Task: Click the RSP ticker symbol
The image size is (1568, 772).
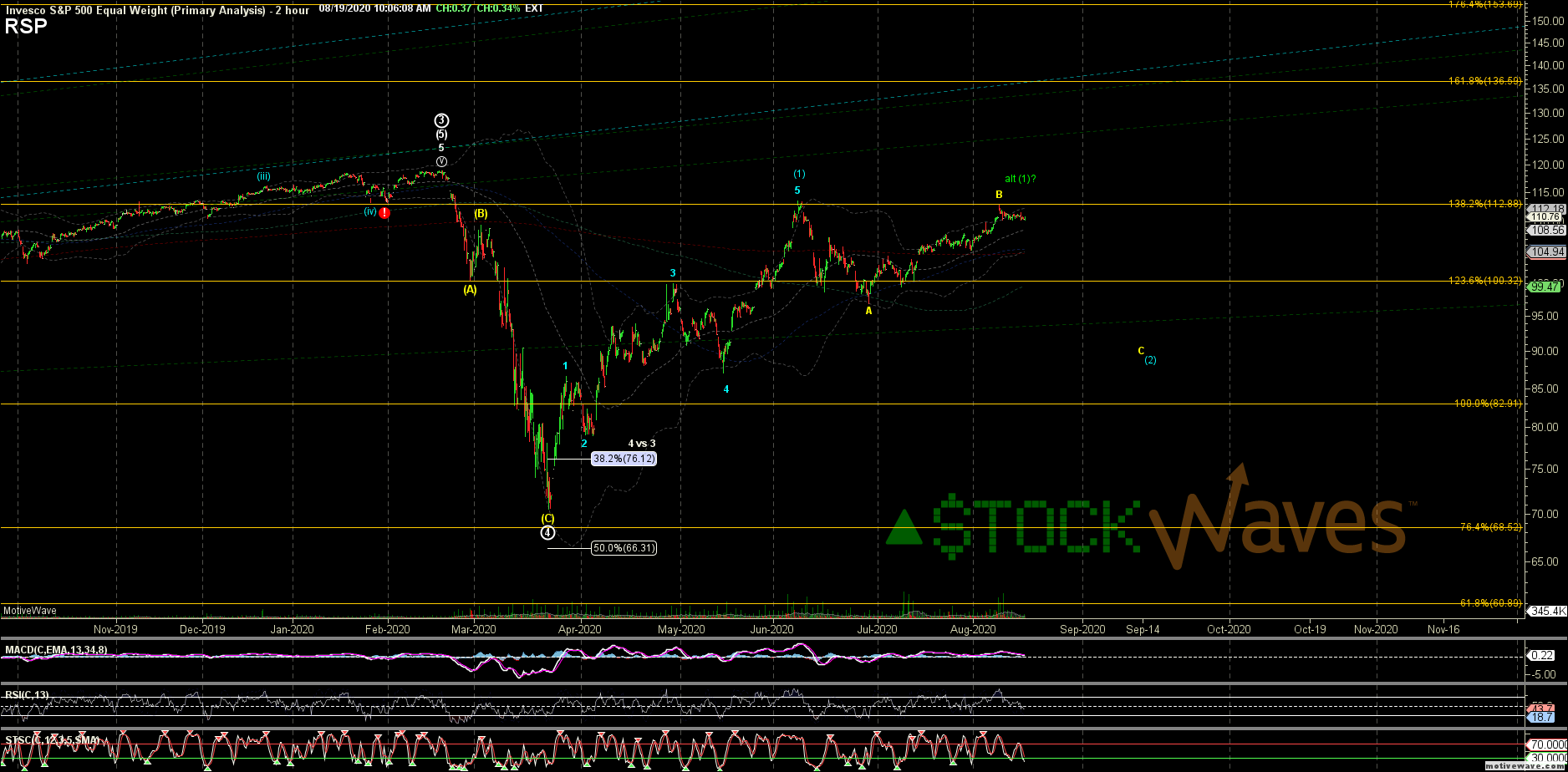Action: click(25, 26)
